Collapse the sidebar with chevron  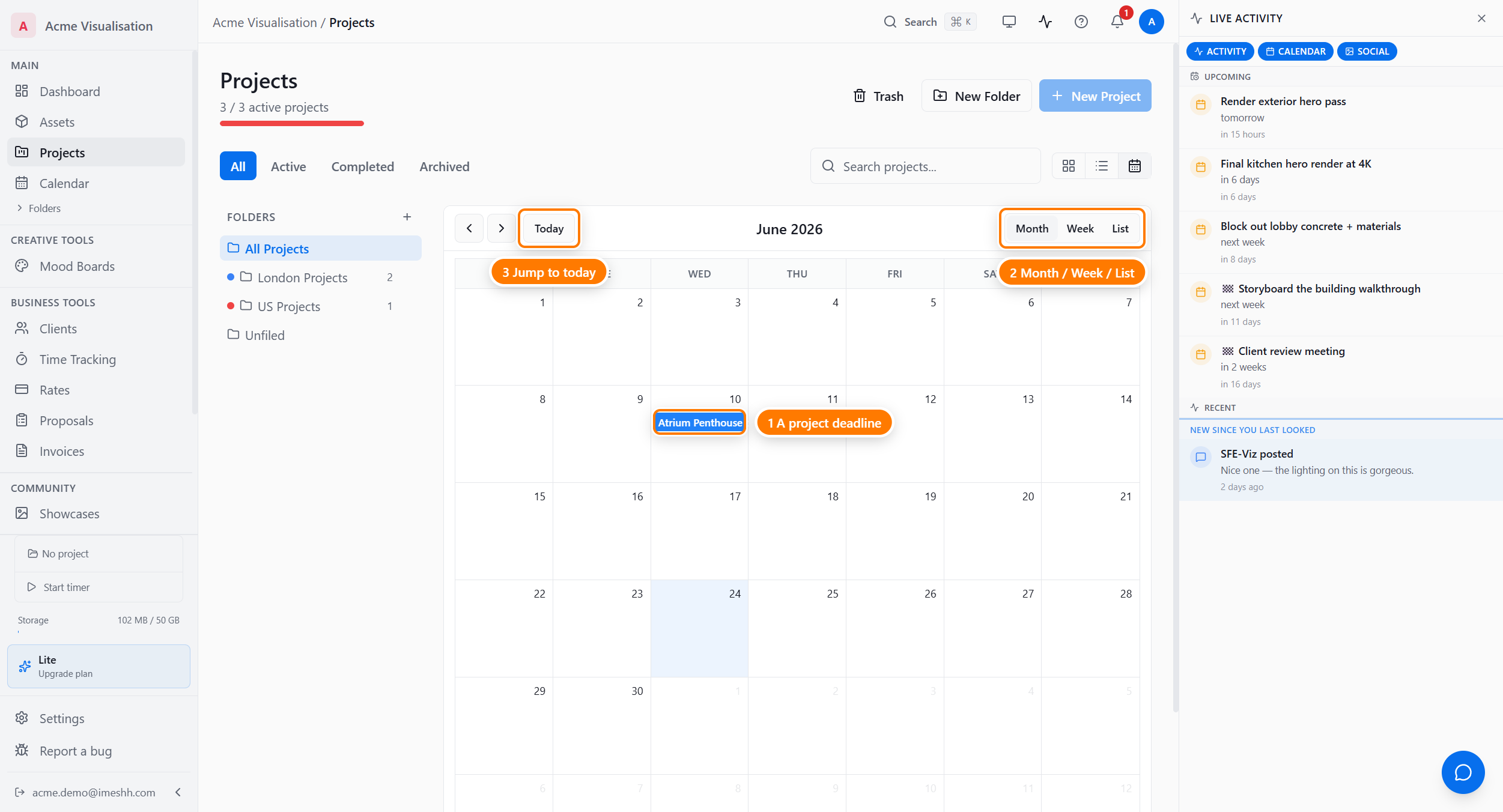click(x=178, y=792)
